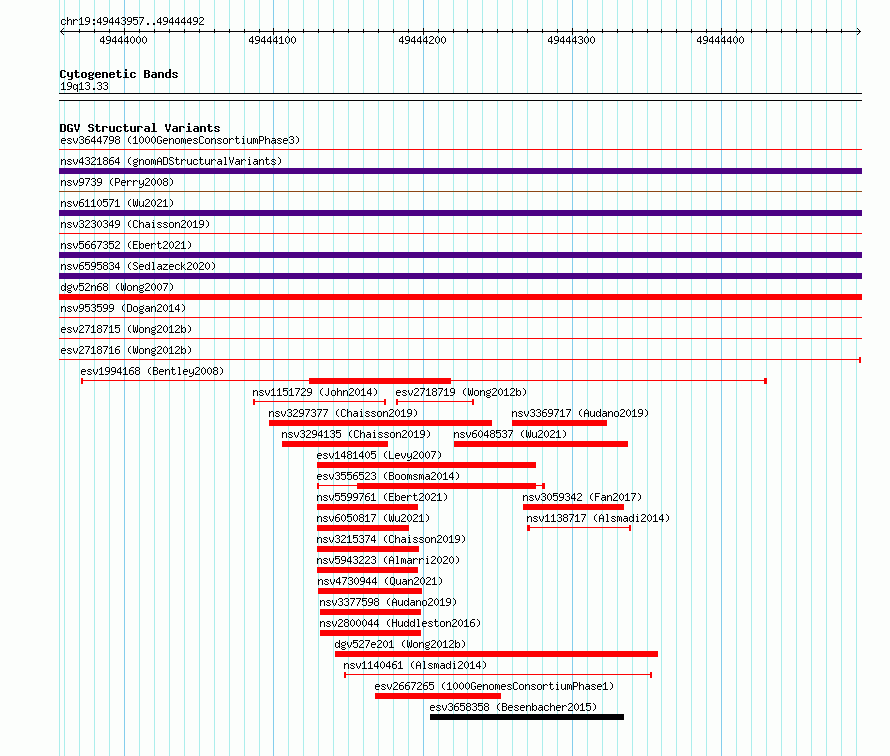Click nsv3059342 (Fan2017) variant label
Screen dimensions: 890x756
[582, 497]
